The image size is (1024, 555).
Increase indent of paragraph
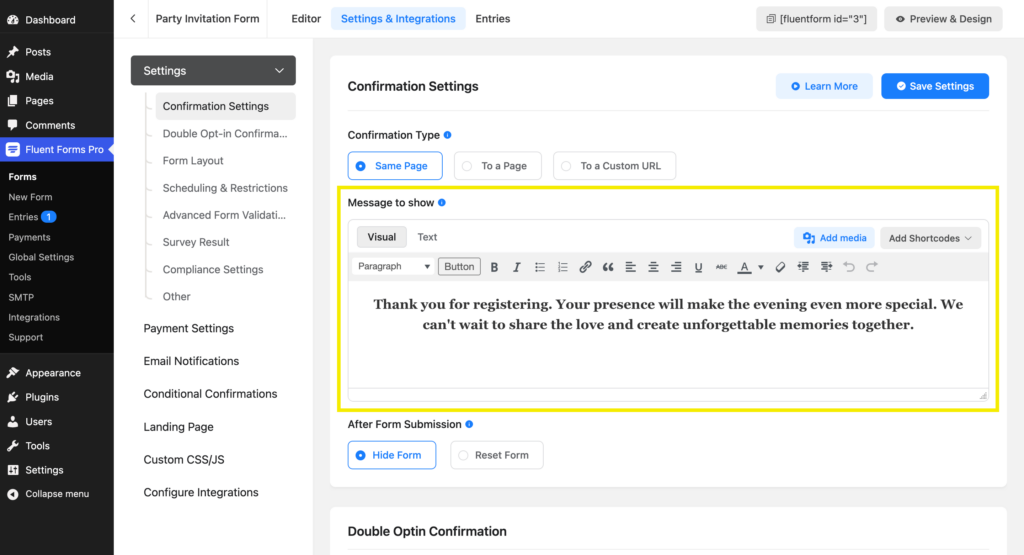(x=826, y=267)
